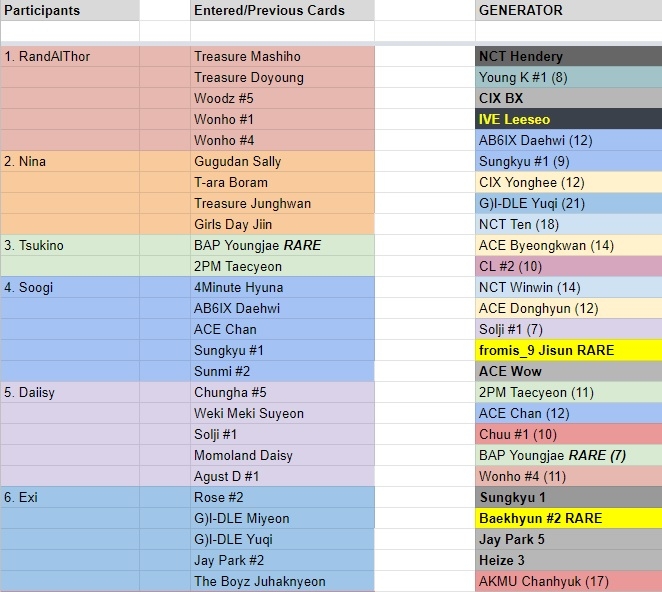
Task: Click the 'Solji #1 (7)' generator cell
Action: [568, 329]
